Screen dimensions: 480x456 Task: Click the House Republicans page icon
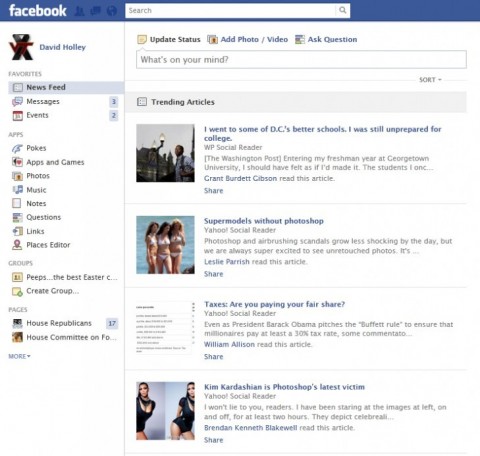pyautogui.click(x=17, y=323)
